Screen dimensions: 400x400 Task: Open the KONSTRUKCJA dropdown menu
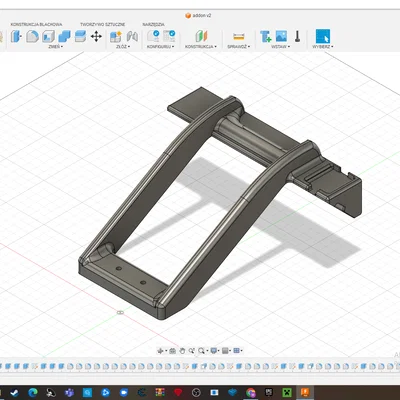pyautogui.click(x=201, y=47)
